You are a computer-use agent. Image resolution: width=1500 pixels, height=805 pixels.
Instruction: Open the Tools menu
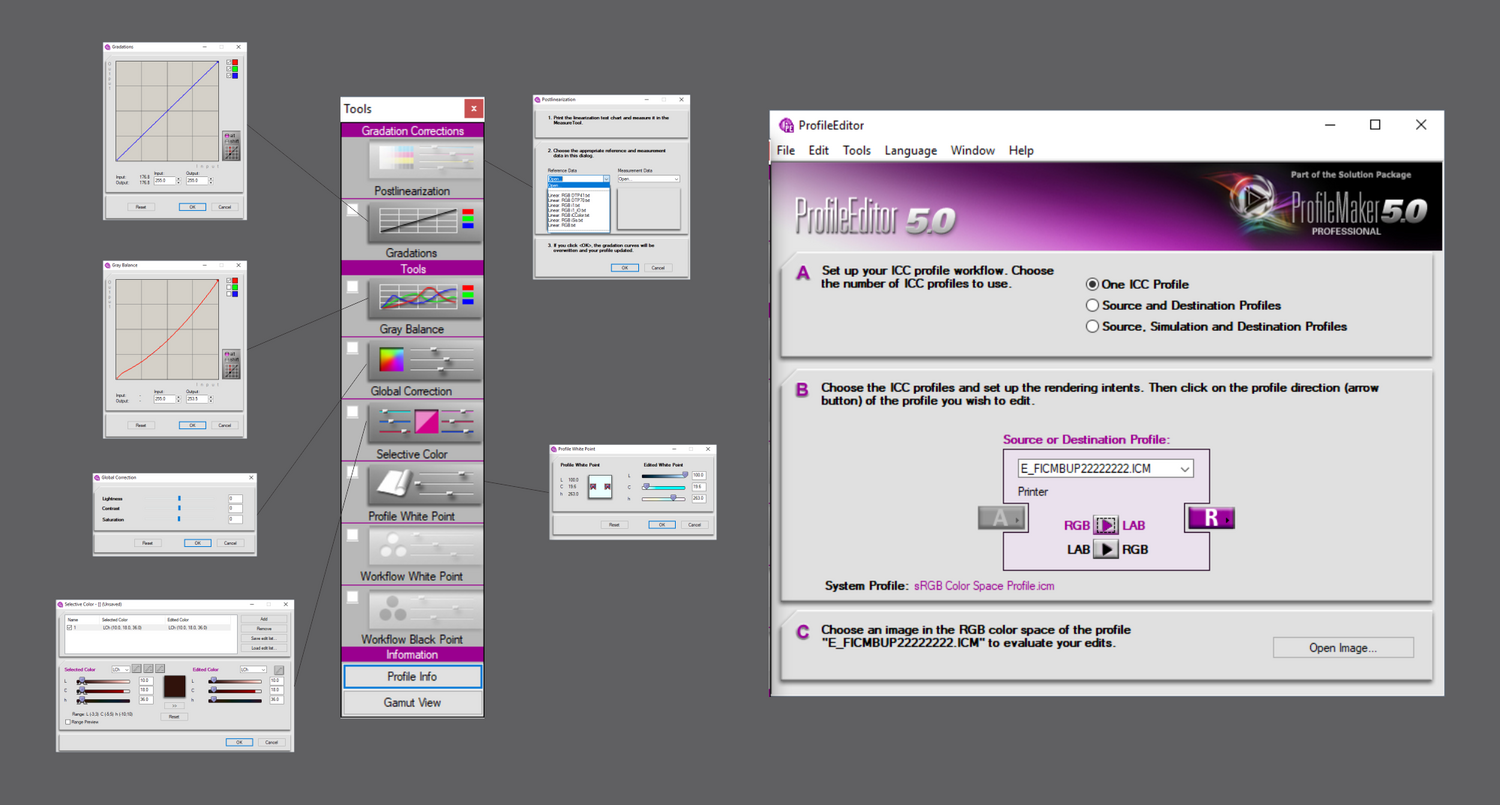(x=857, y=150)
